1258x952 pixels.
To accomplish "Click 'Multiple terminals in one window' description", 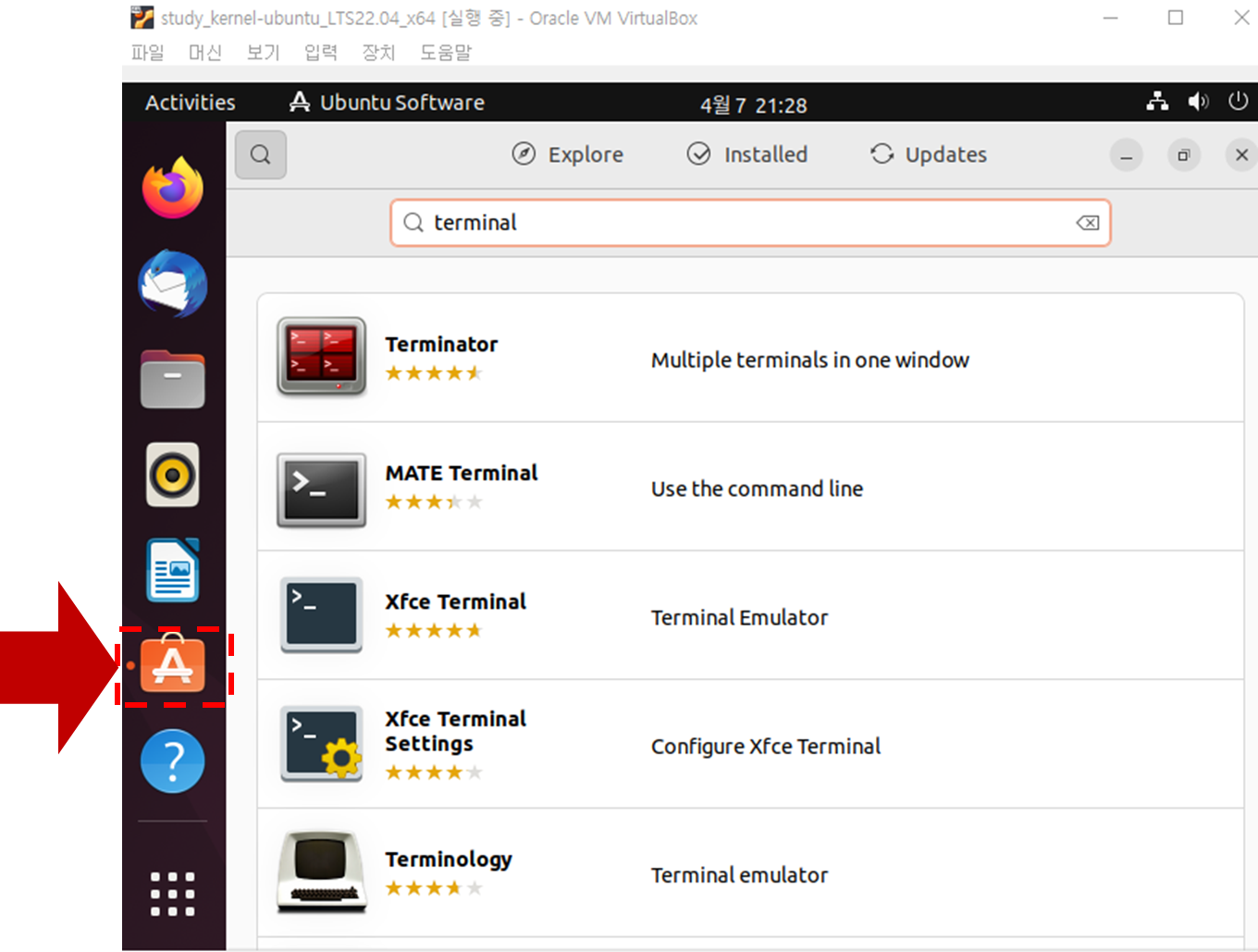I will [x=810, y=360].
